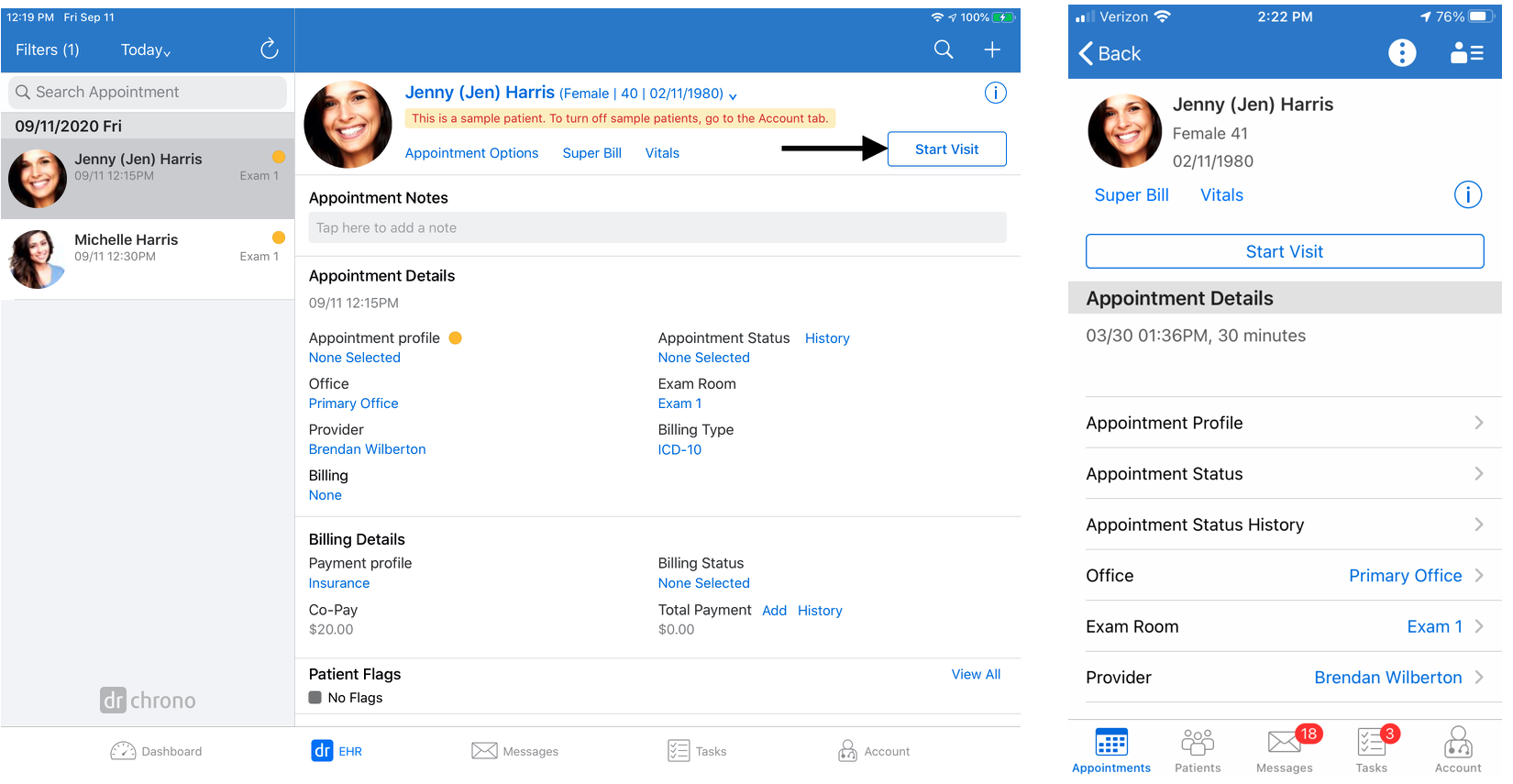This screenshot has width=1513, height=784.
Task: Open Exam Room Exam 1 row on iPhone
Action: coord(1285,626)
